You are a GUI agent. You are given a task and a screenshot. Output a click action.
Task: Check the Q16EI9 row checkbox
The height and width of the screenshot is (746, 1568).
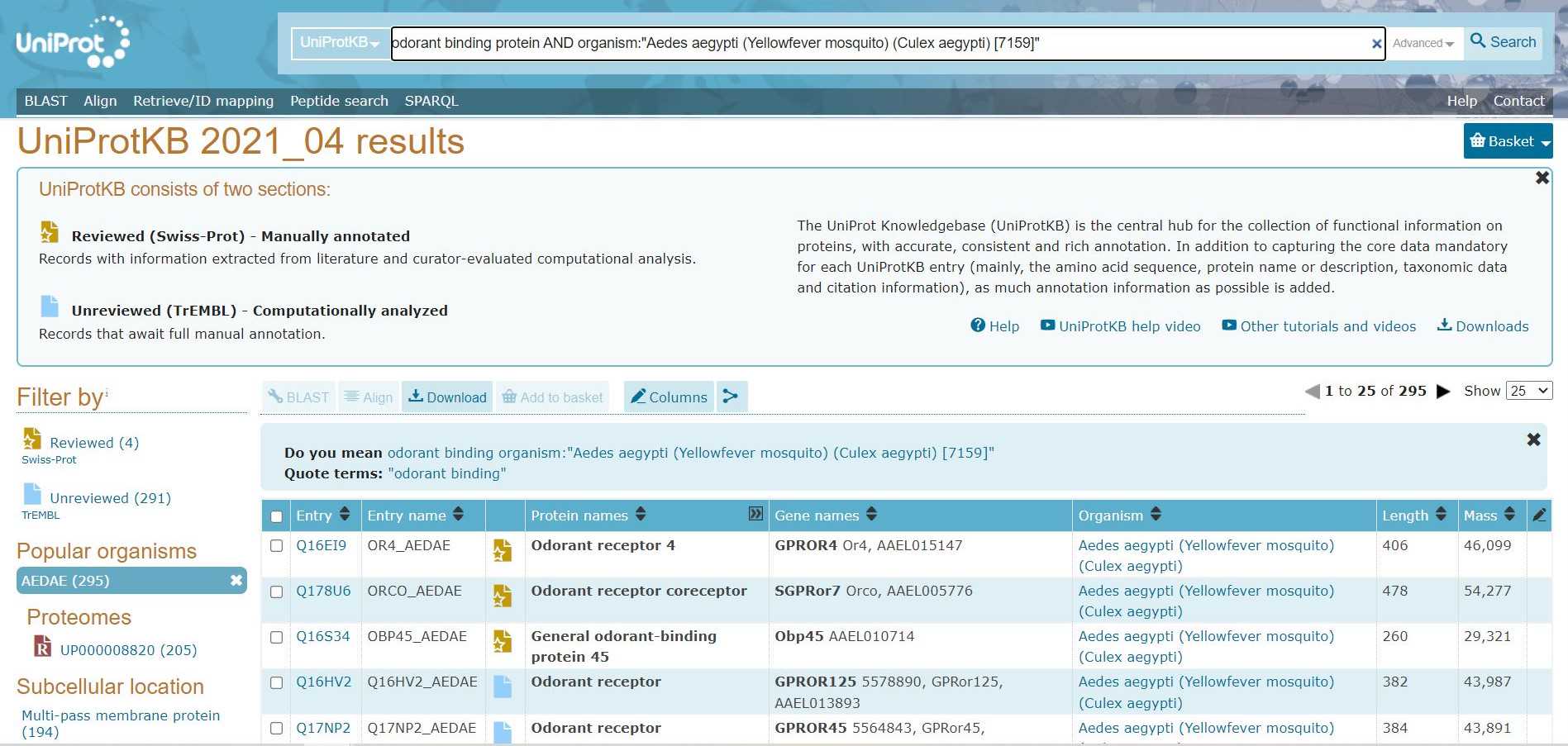(276, 546)
